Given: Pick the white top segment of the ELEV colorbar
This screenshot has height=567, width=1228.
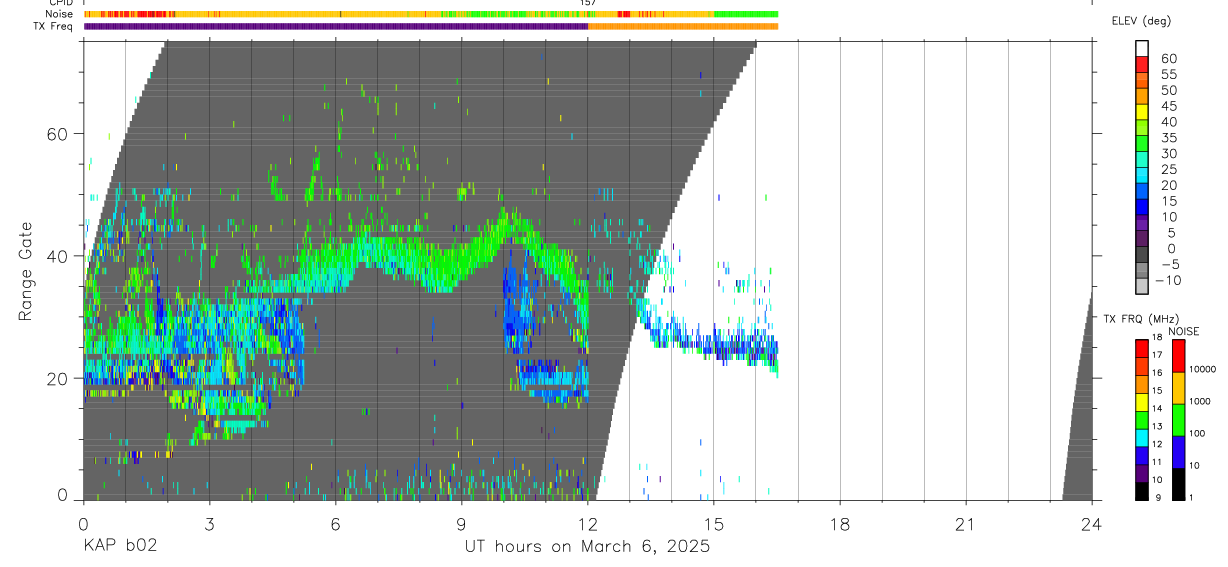Looking at the screenshot, I should tap(1142, 48).
